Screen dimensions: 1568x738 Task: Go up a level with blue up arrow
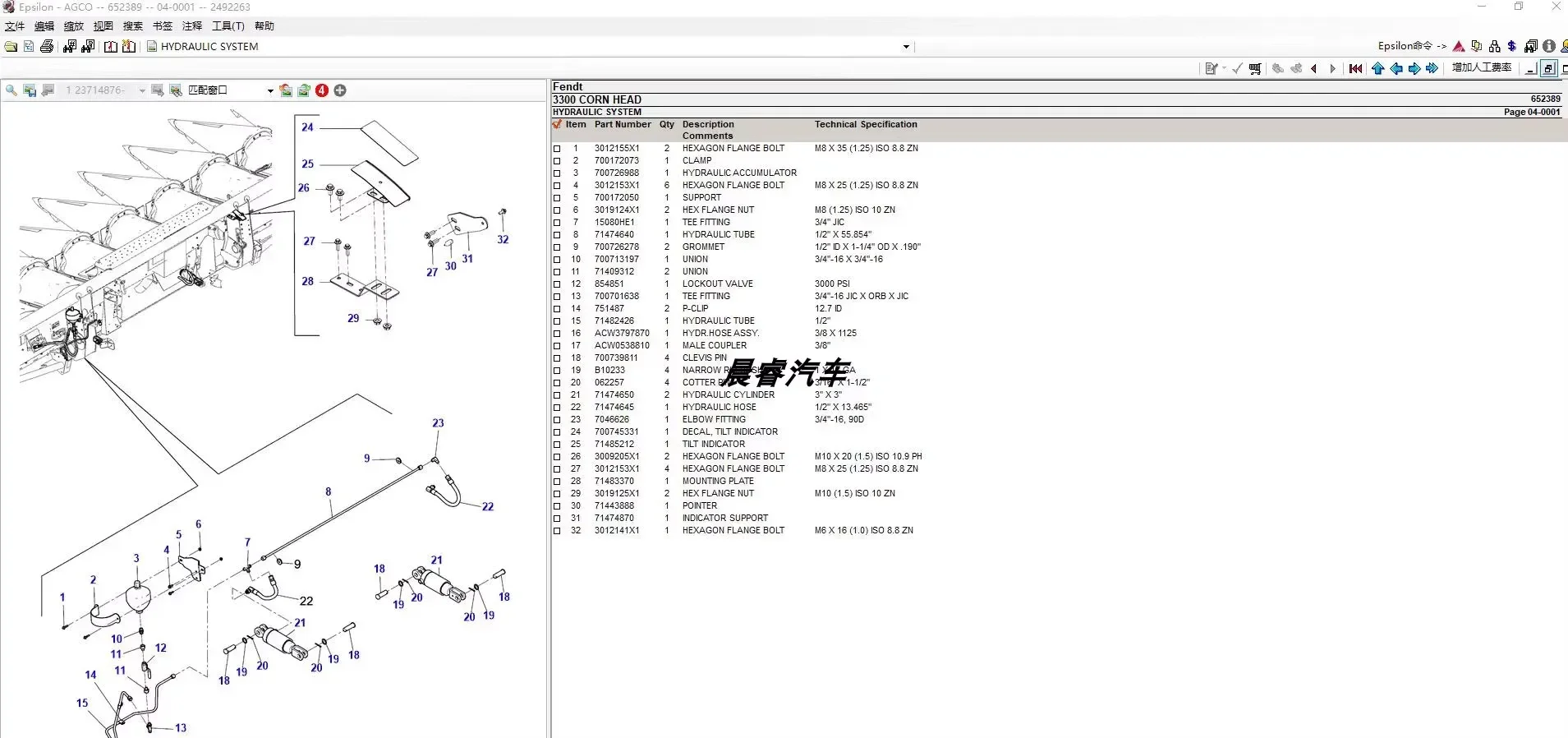(1378, 69)
